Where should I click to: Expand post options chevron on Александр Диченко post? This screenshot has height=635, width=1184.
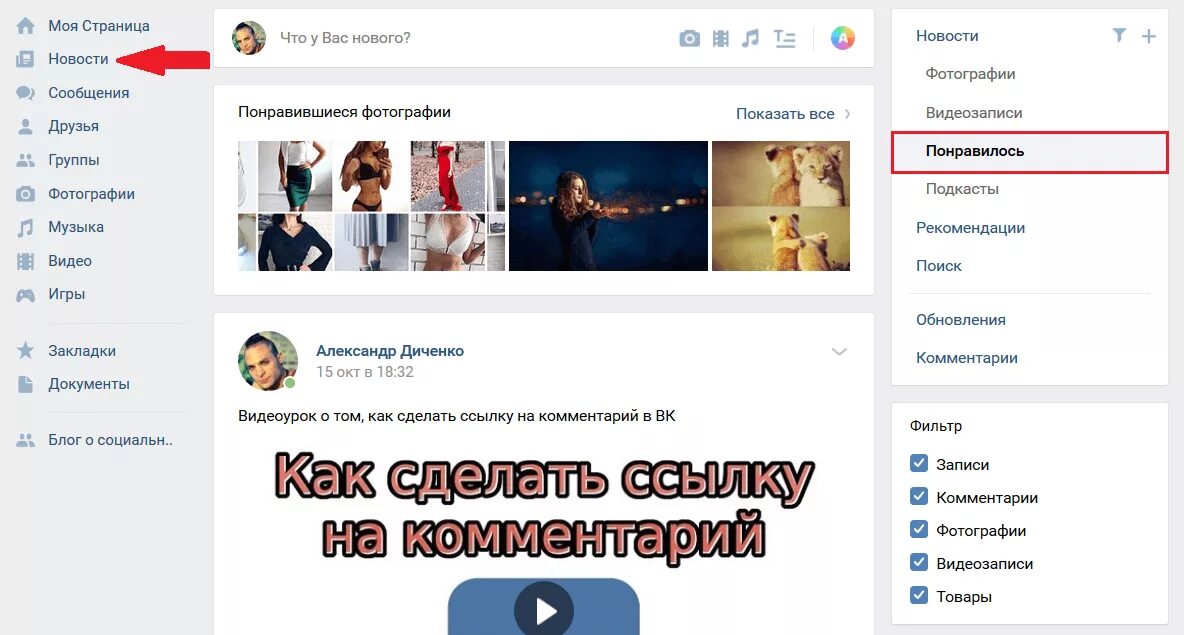[x=839, y=352]
